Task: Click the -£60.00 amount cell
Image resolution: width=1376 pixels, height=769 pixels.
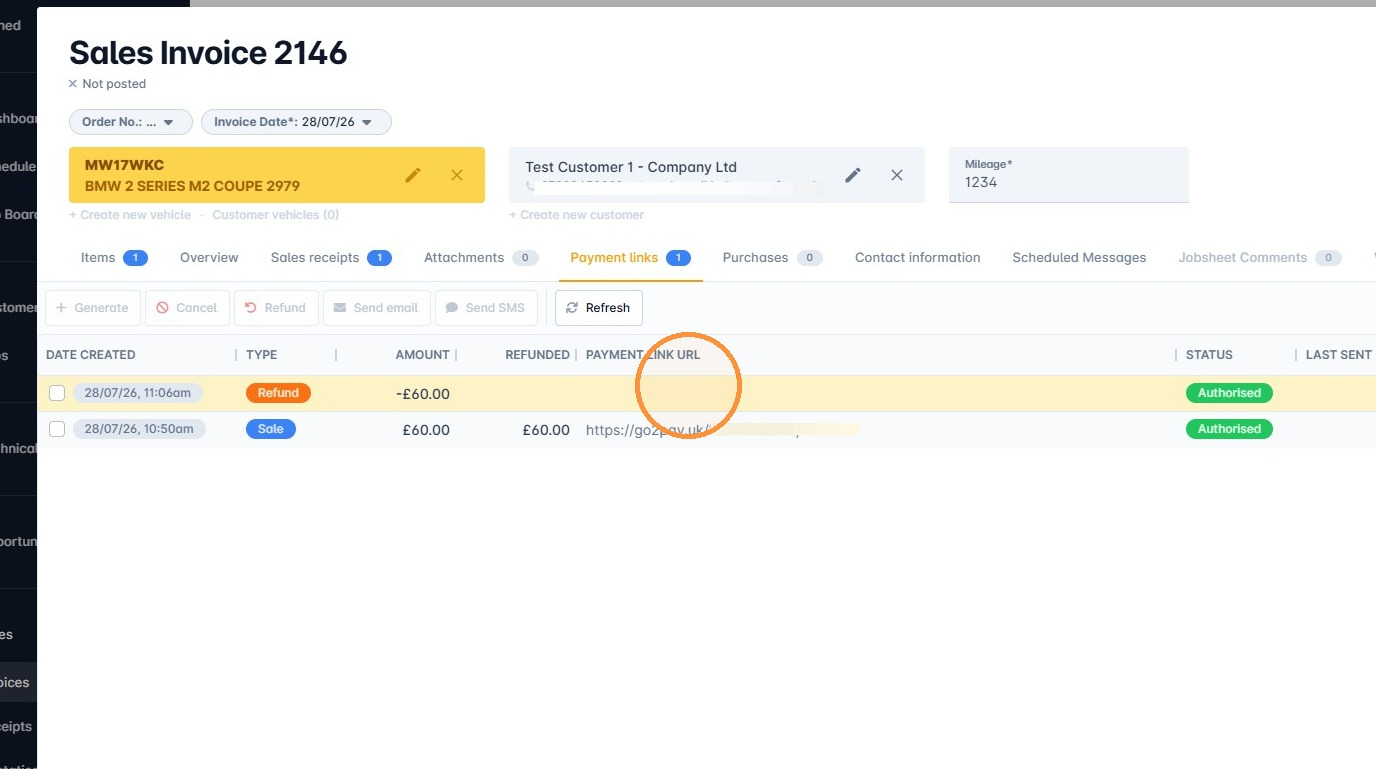Action: [423, 394]
